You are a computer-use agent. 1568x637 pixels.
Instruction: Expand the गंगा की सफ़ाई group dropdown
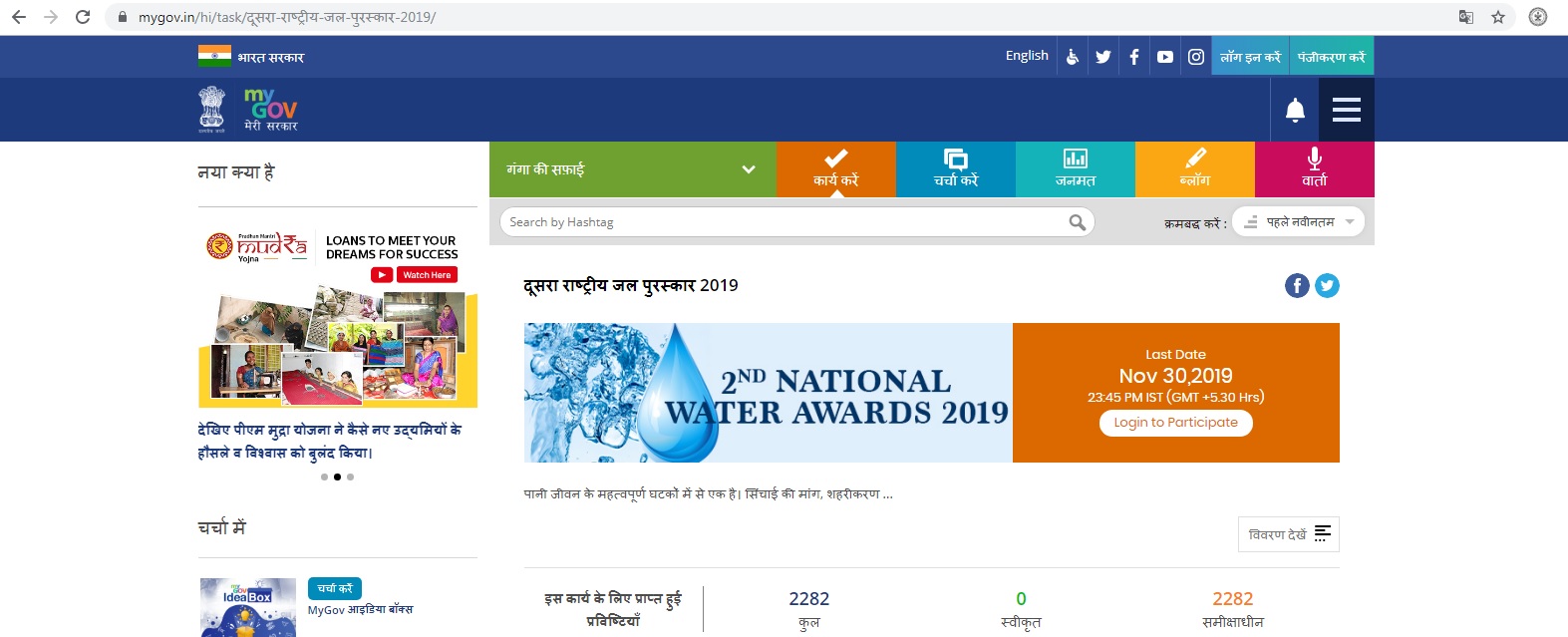(x=632, y=169)
